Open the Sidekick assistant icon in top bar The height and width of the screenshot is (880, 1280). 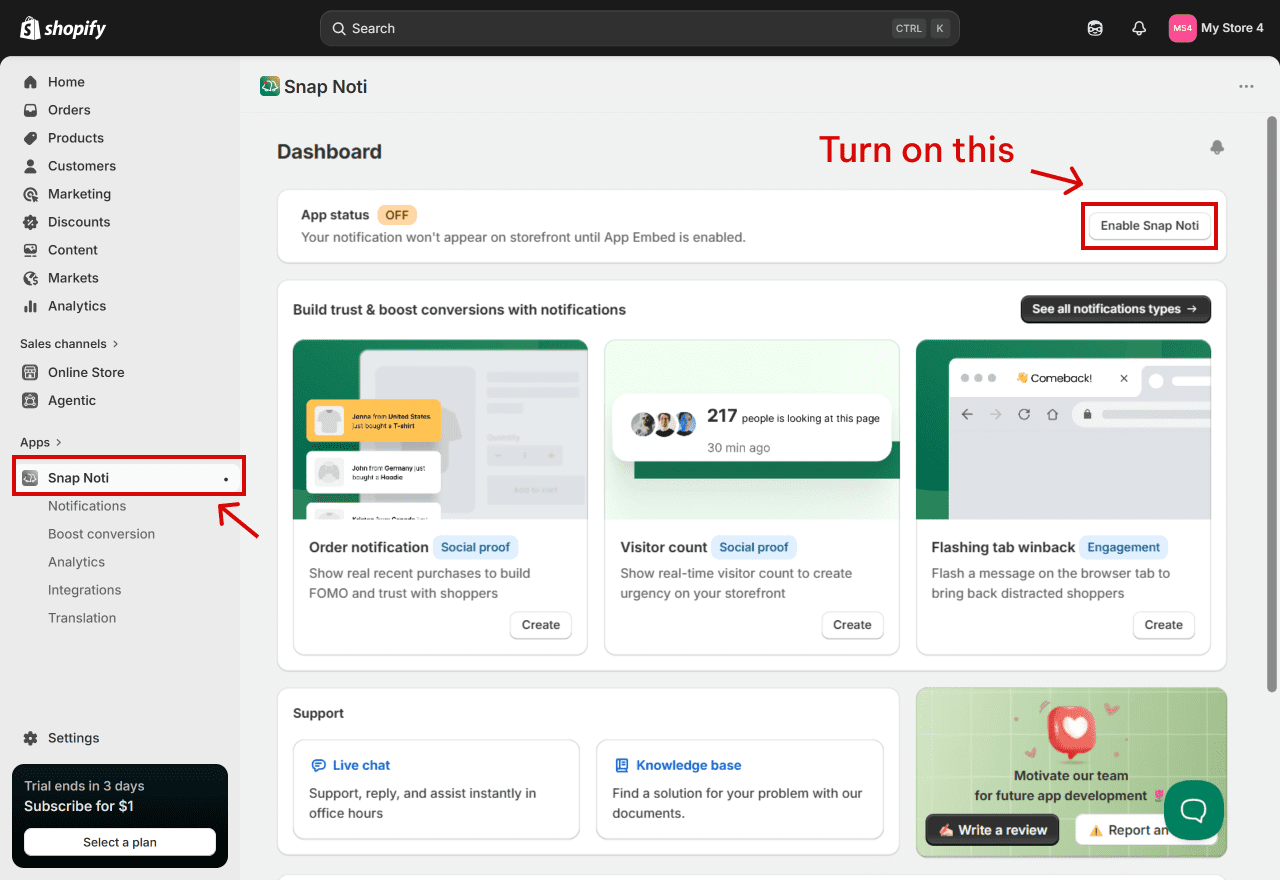1095,28
